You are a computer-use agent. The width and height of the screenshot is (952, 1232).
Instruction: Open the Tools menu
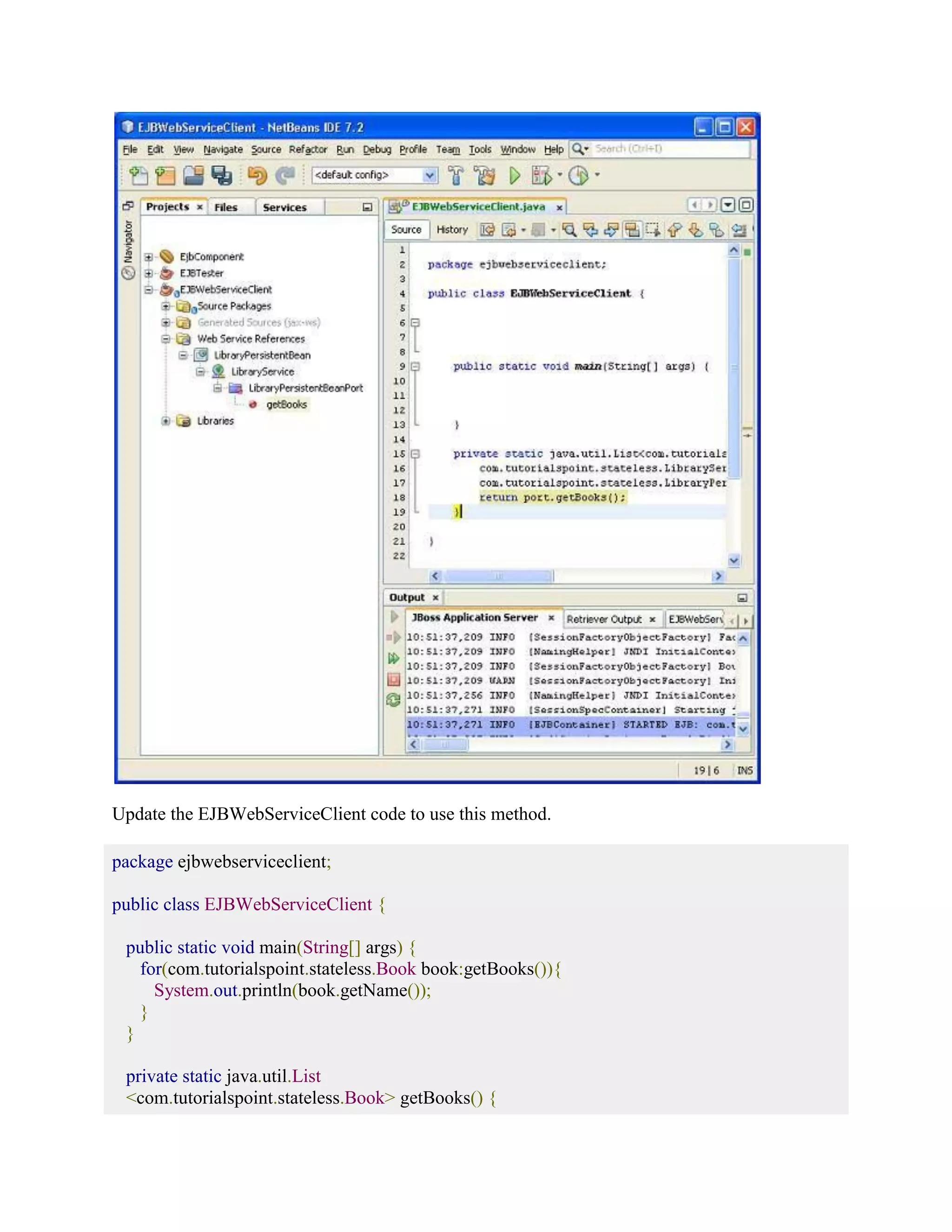tap(480, 150)
